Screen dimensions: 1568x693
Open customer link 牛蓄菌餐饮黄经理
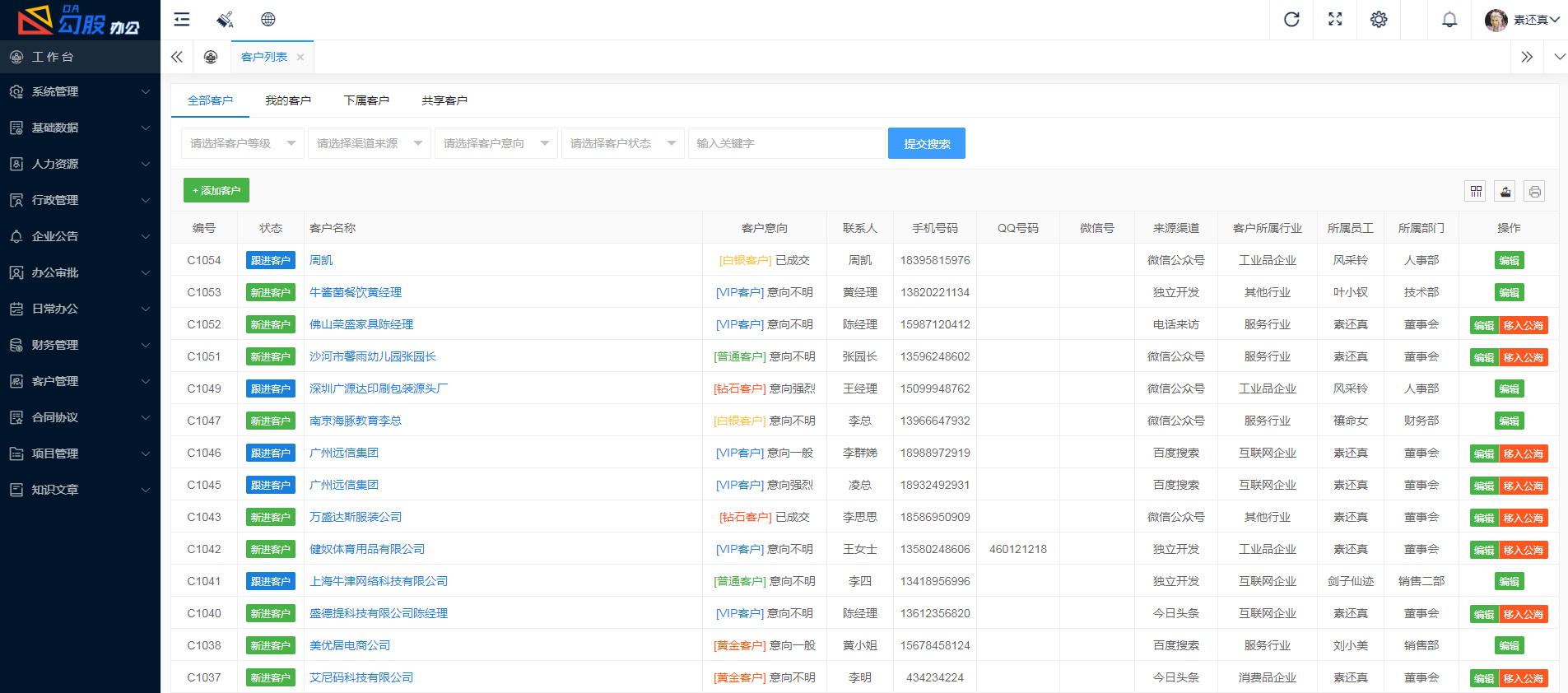(x=356, y=292)
